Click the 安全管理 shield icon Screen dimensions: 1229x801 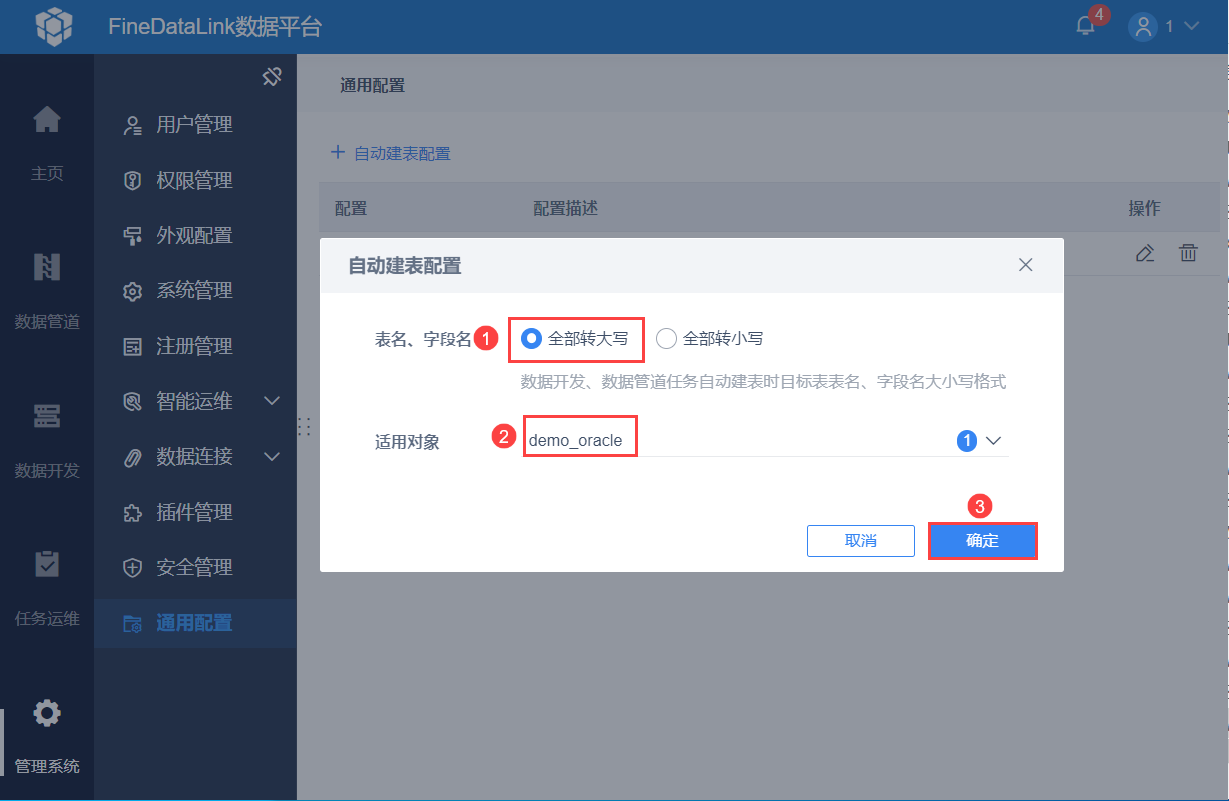132,568
